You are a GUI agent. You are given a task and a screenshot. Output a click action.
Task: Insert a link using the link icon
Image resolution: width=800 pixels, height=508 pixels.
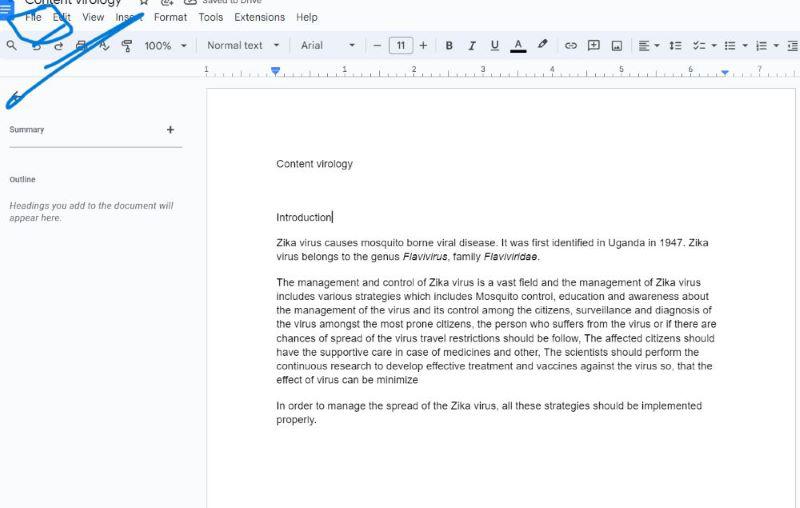tap(570, 46)
